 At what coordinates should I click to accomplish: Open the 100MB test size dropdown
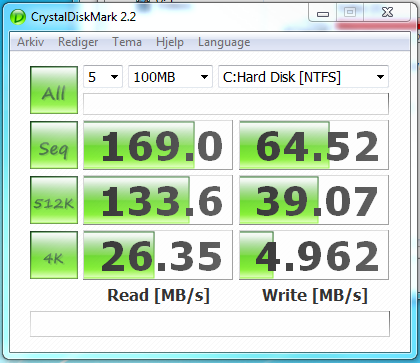click(x=170, y=77)
